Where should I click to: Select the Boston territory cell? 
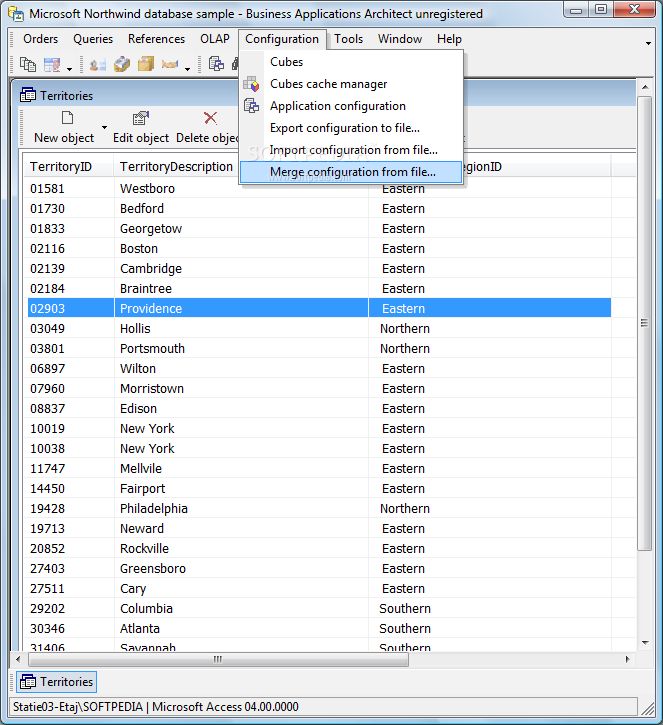241,249
